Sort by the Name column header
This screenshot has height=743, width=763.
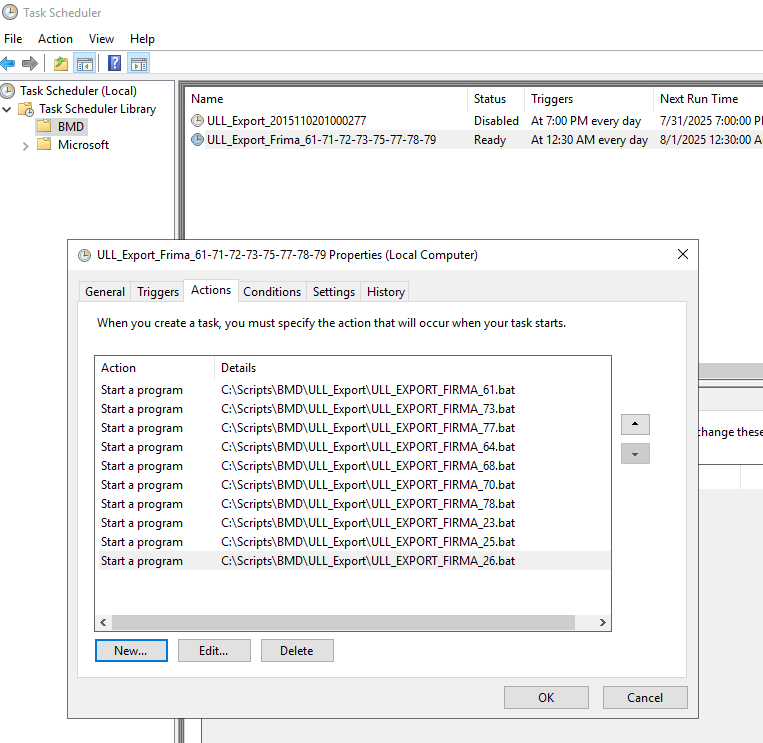point(326,99)
